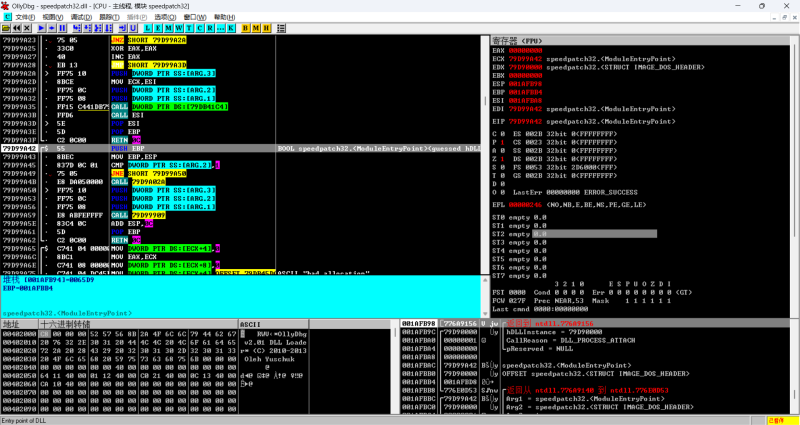
Task: Open the 窗口(W) menu
Action: (x=195, y=17)
